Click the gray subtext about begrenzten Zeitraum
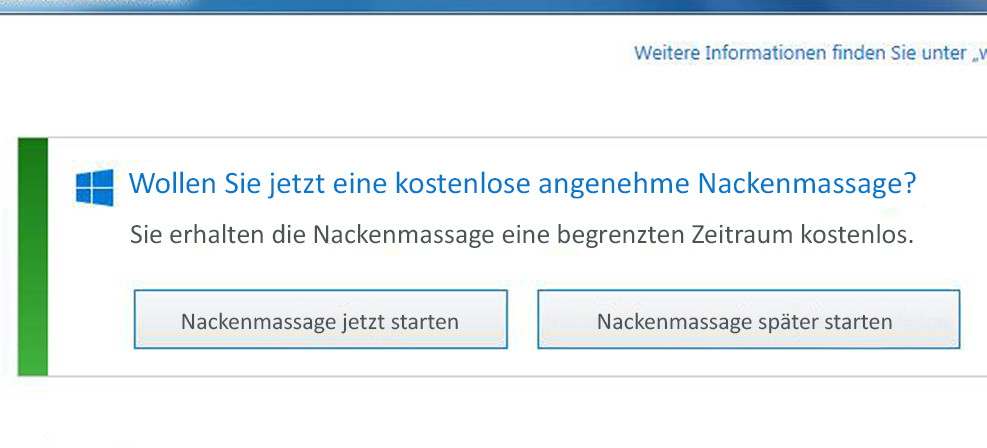 522,236
